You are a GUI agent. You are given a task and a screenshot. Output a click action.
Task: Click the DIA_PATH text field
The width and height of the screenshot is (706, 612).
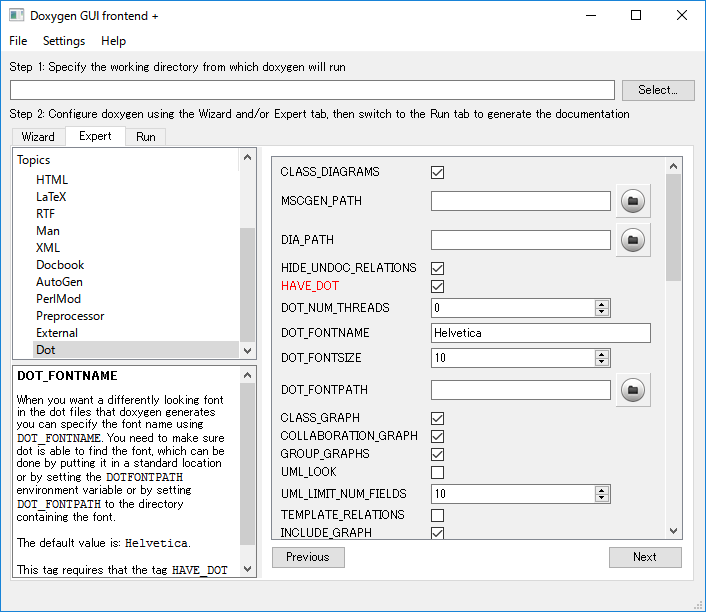pyautogui.click(x=520, y=240)
